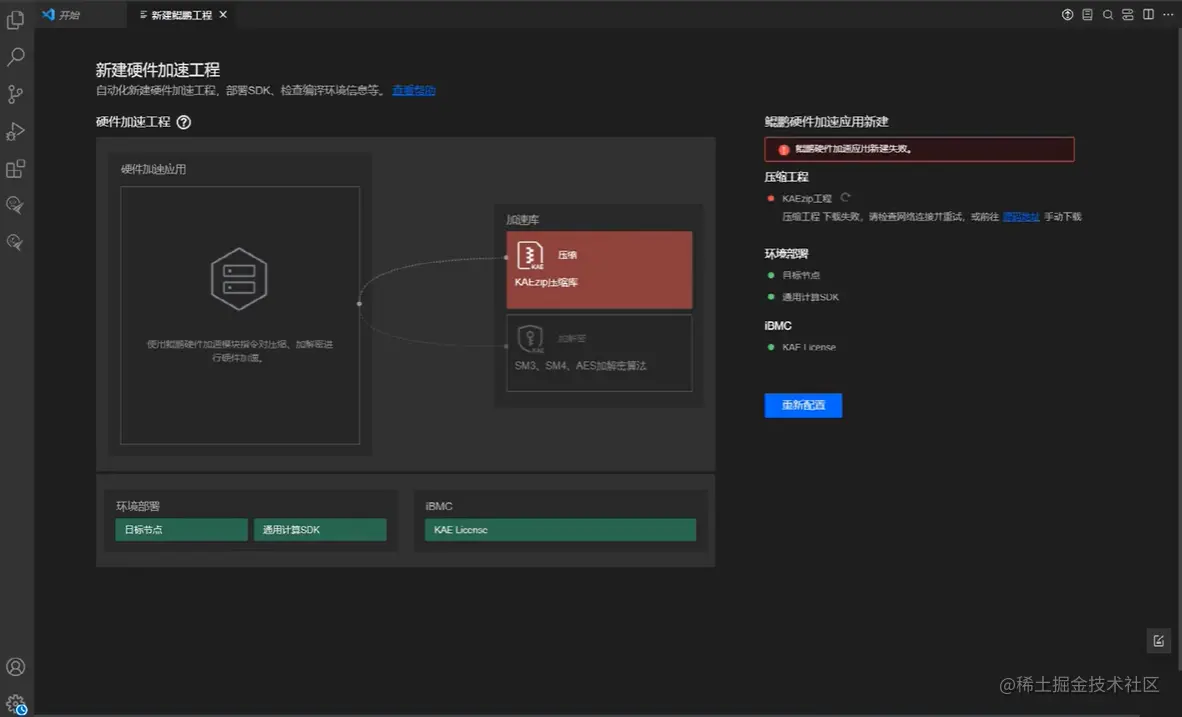Open the Run and Debug view
Image resolution: width=1182 pixels, height=717 pixels.
[15, 131]
